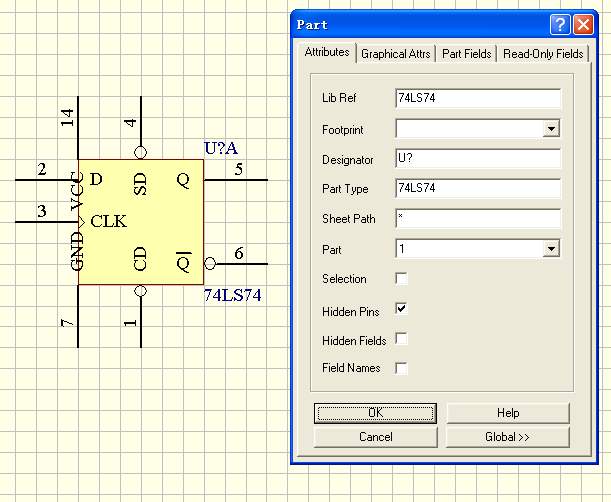Expand the Part number dropdown arrow
The width and height of the screenshot is (611, 502).
[x=551, y=249]
